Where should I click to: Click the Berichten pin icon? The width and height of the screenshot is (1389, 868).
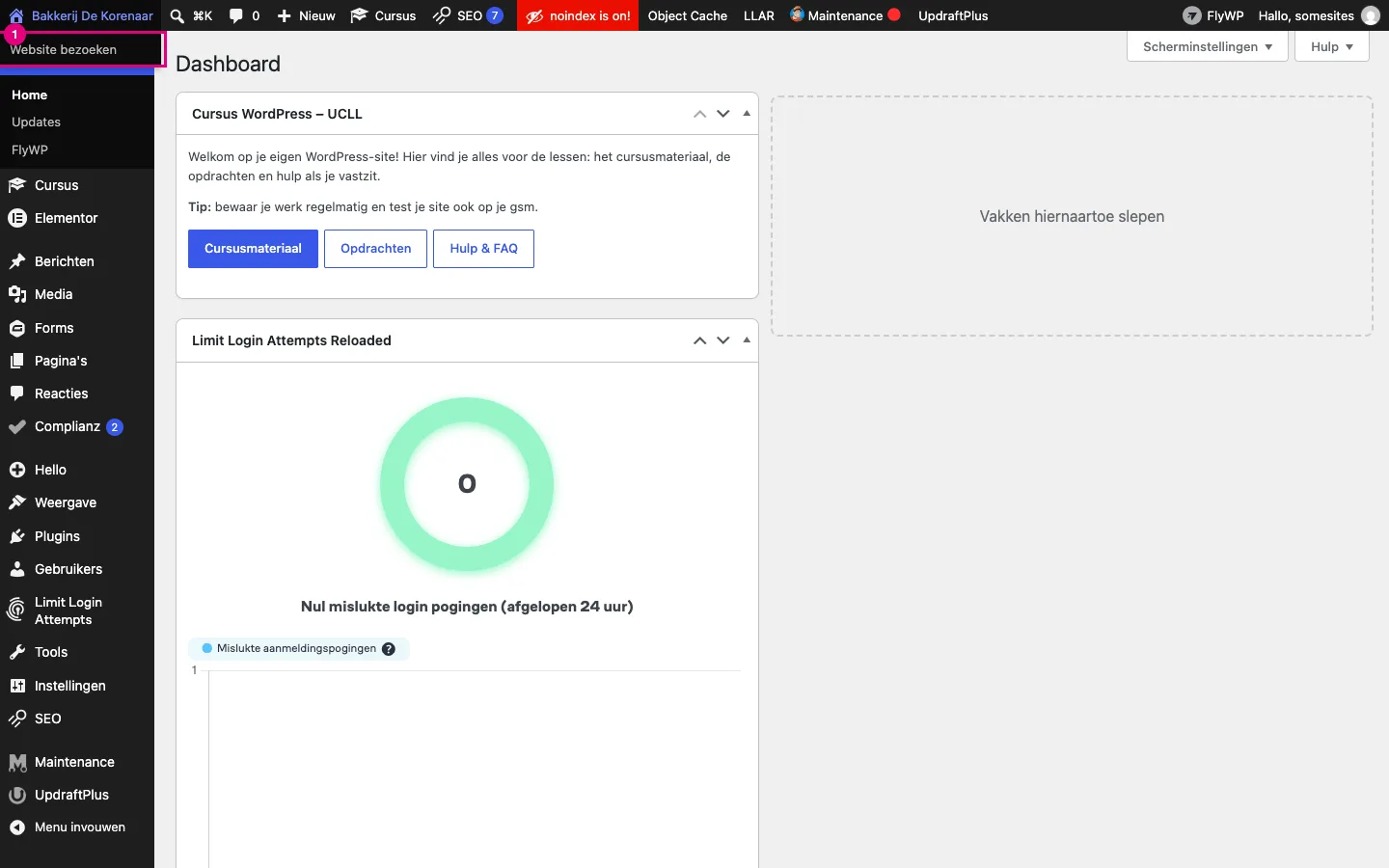point(17,261)
